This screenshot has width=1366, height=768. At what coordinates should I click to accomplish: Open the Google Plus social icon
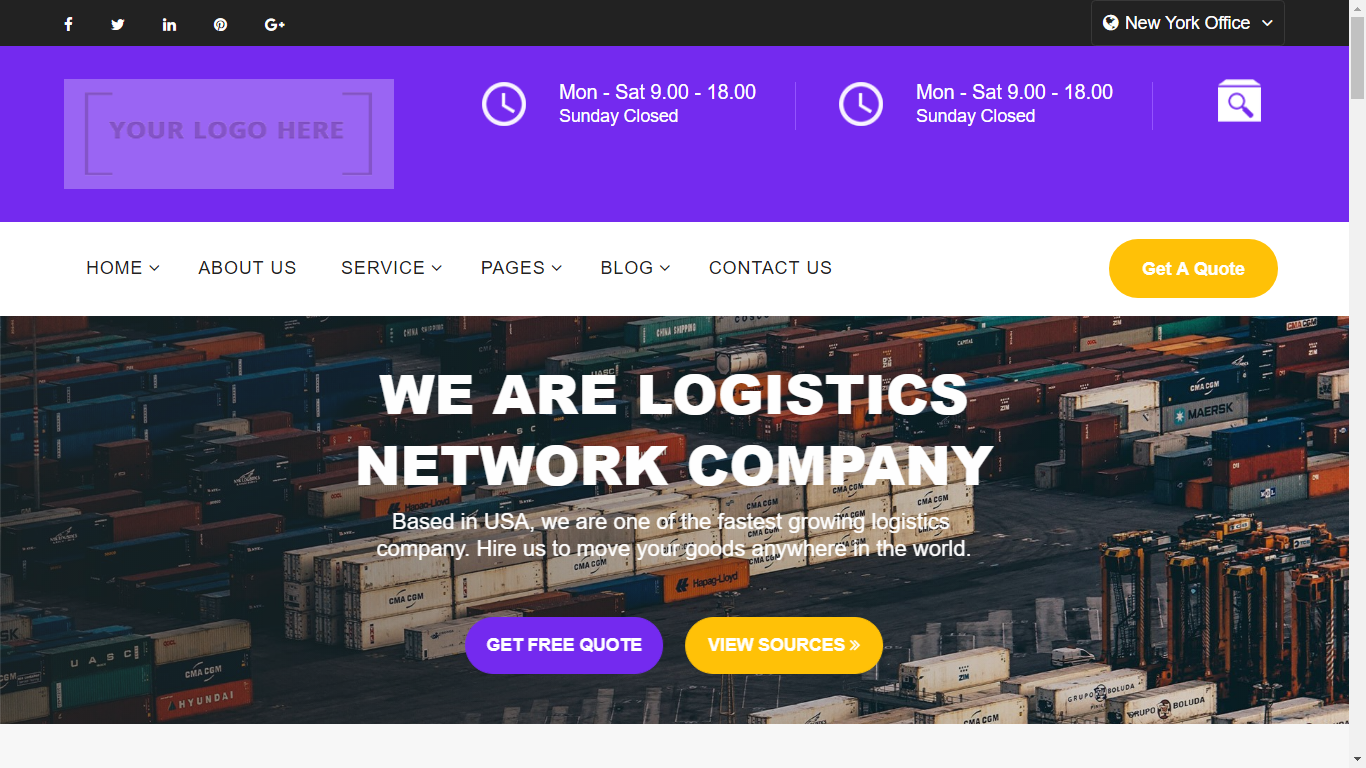275,24
